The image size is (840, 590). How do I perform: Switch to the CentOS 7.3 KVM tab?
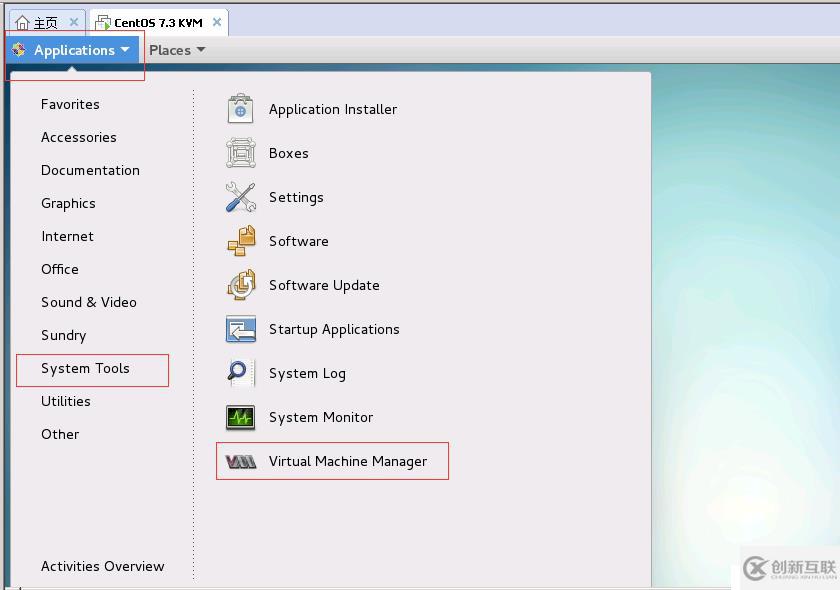[x=159, y=23]
